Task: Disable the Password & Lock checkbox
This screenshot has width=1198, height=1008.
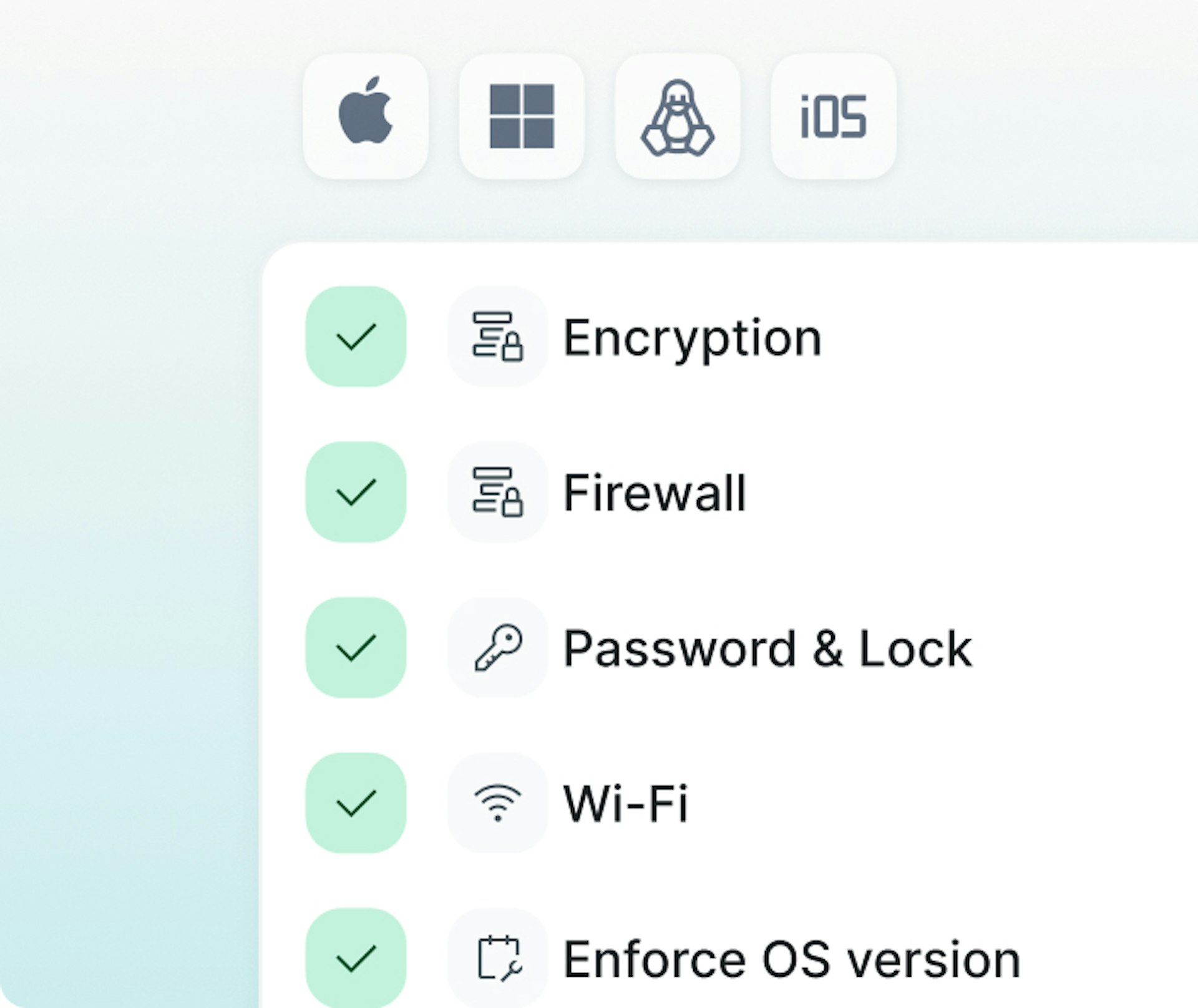Action: pos(356,647)
